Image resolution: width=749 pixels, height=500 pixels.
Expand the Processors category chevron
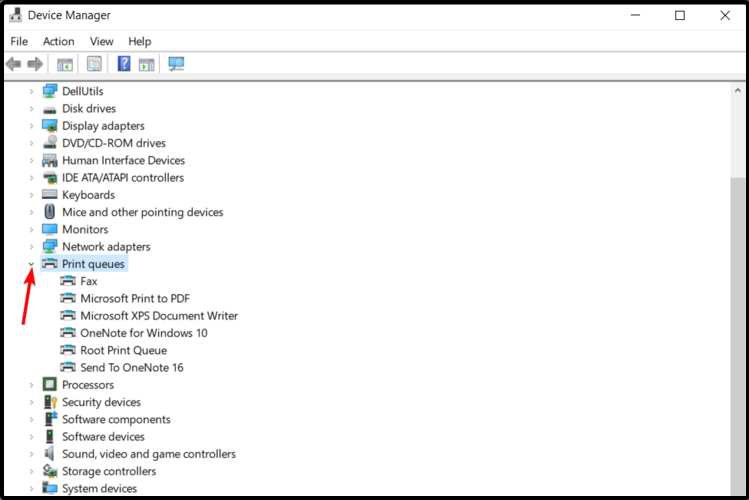pos(32,385)
